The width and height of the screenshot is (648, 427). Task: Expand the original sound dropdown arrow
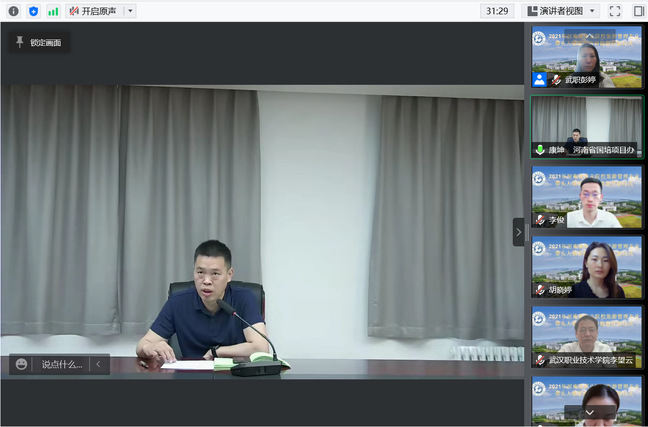click(x=130, y=11)
